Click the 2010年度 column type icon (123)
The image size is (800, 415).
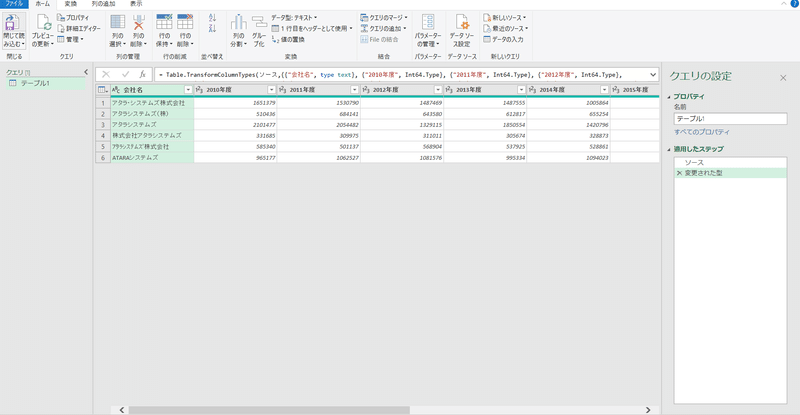point(199,90)
